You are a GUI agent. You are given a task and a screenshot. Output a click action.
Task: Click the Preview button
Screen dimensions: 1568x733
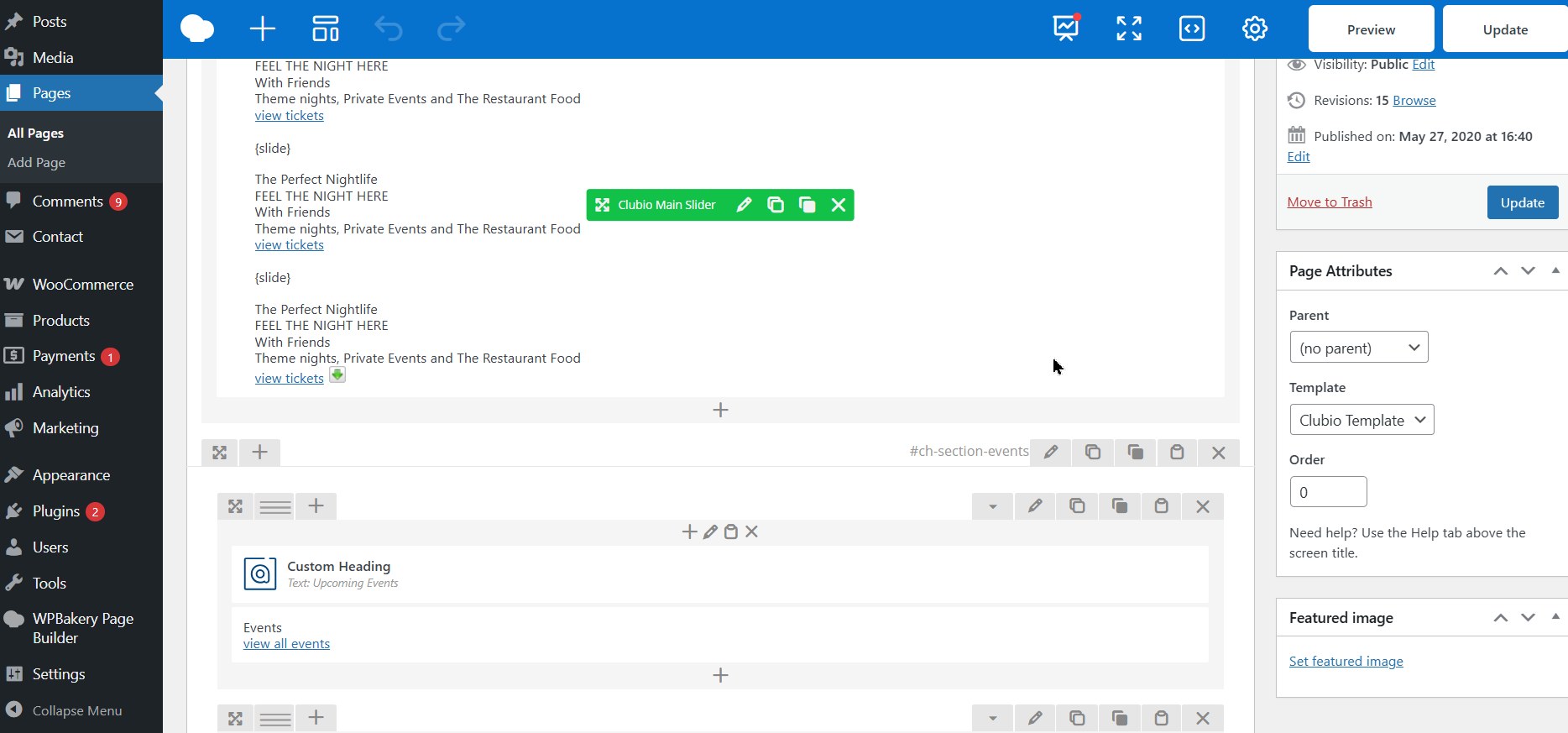click(x=1371, y=29)
